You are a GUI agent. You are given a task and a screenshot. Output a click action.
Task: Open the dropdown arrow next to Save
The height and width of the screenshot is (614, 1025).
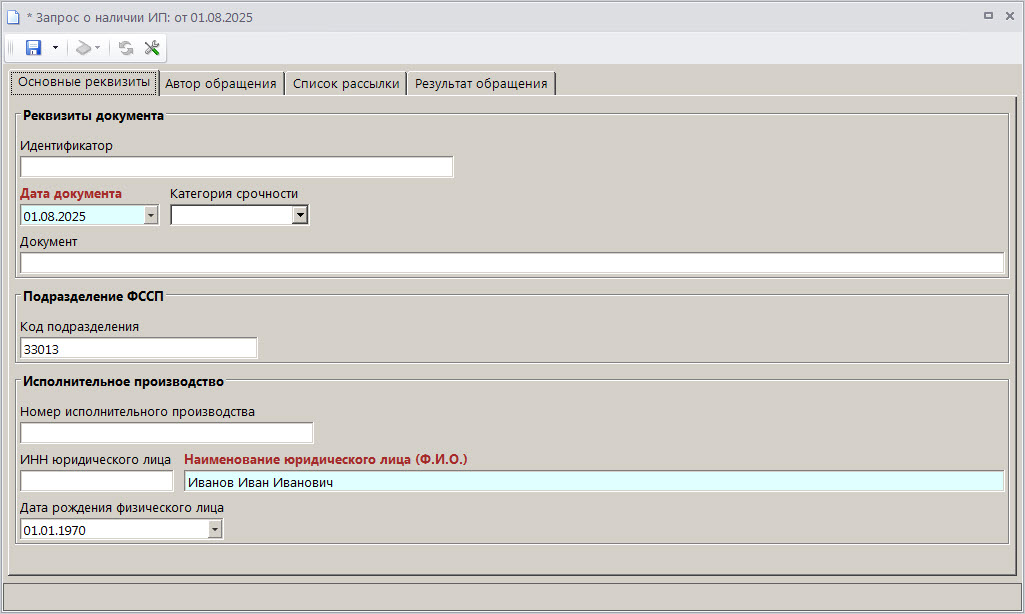[x=55, y=48]
